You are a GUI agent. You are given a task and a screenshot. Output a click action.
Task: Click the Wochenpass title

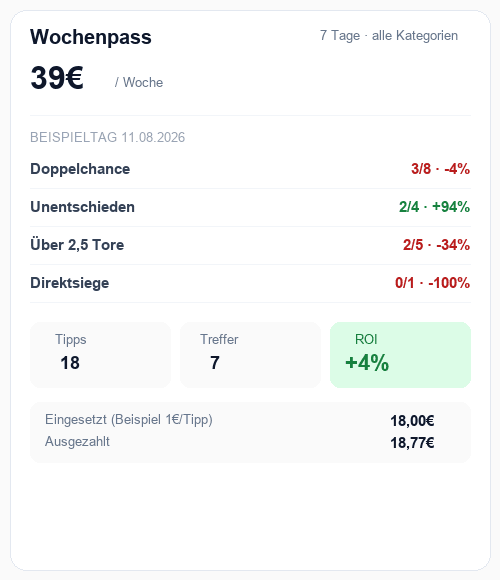tap(91, 37)
